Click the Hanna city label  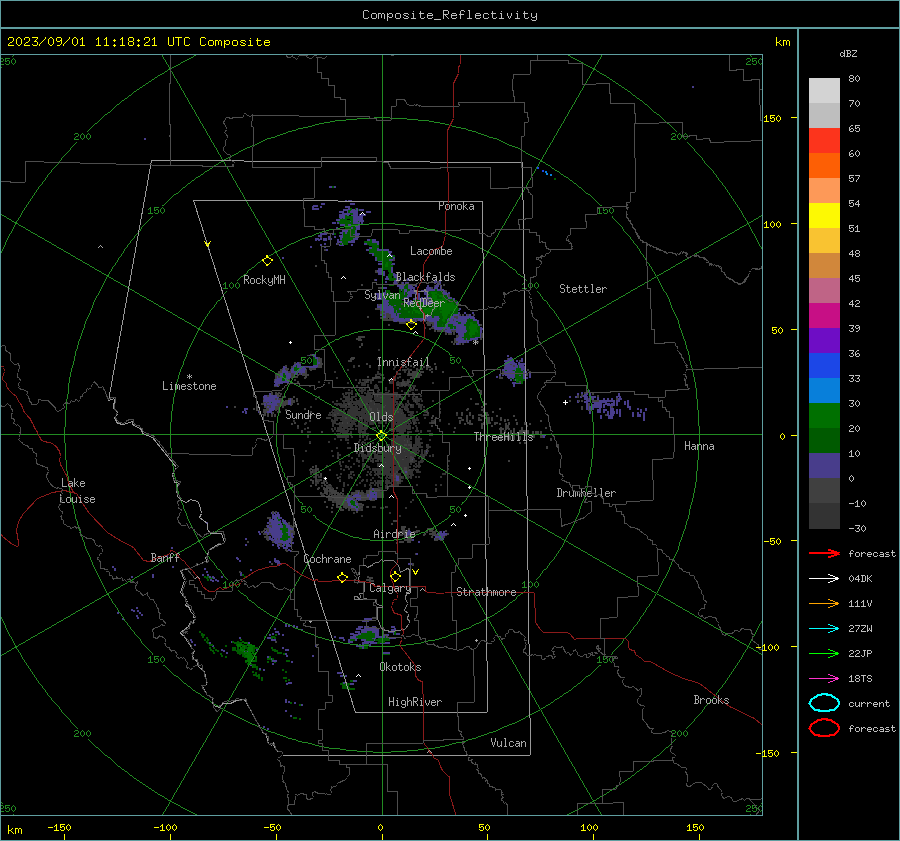[699, 445]
